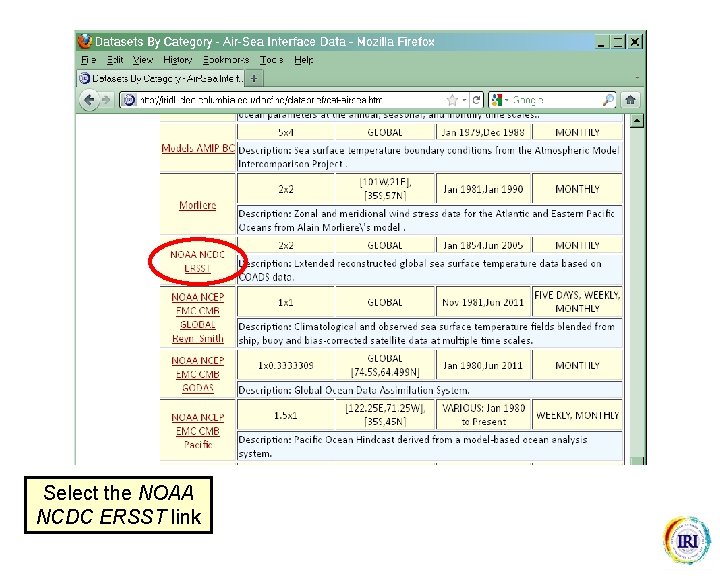
Task: Click the search magnifier icon
Action: 608,100
